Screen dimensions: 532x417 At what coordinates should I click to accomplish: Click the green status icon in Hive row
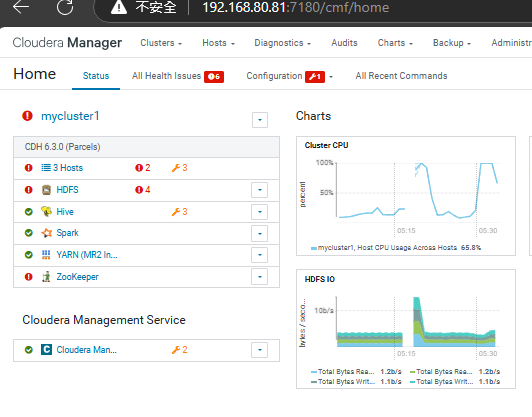(28, 212)
